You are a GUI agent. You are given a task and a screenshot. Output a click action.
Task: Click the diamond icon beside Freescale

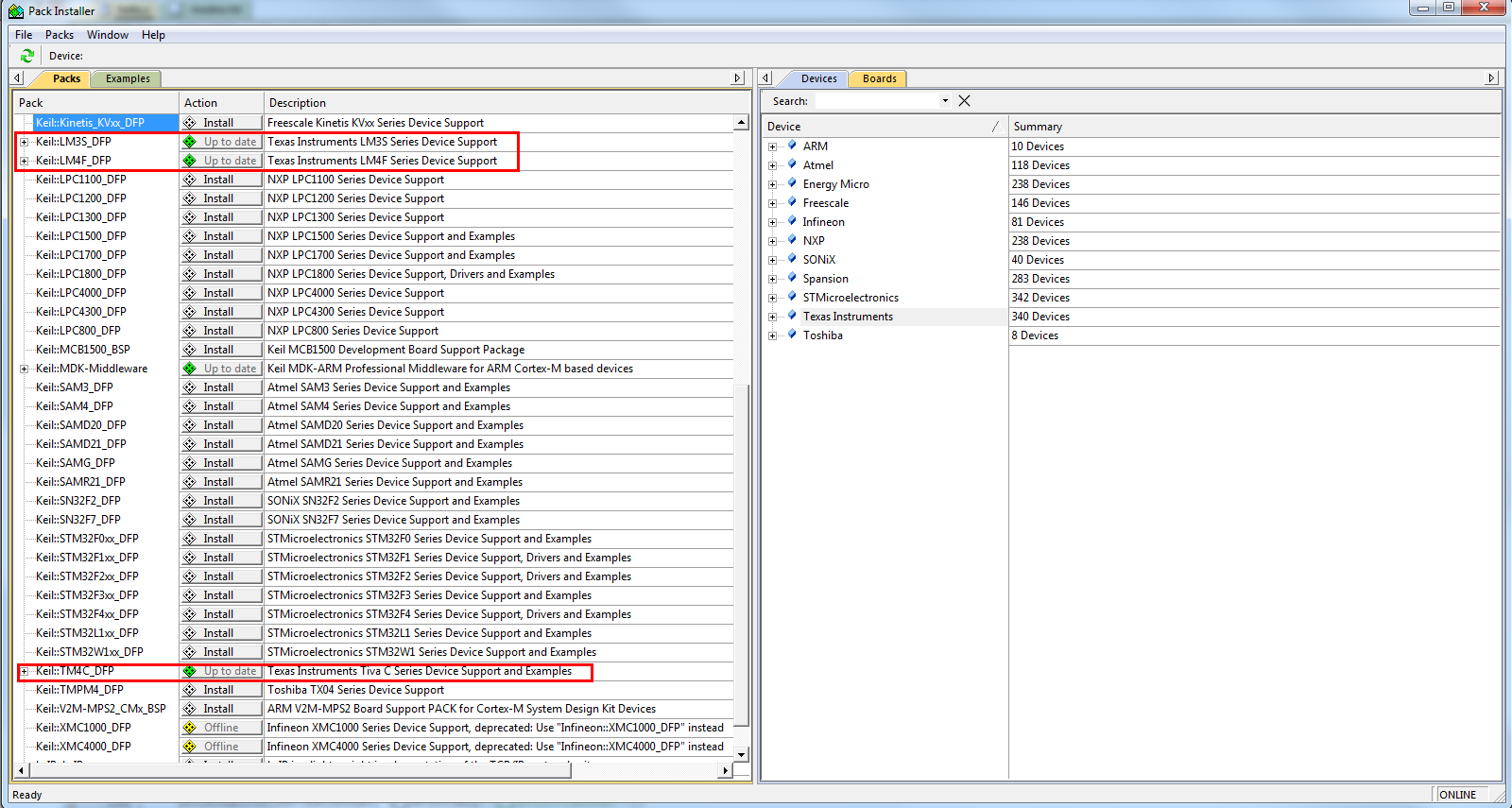click(792, 202)
